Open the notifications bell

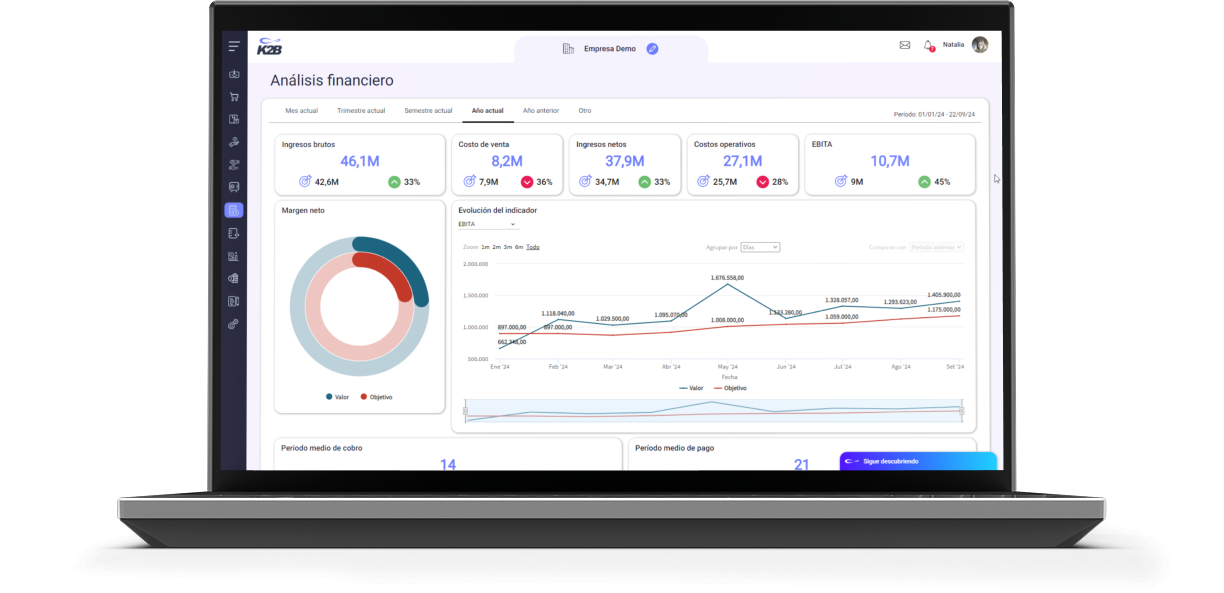[x=928, y=45]
